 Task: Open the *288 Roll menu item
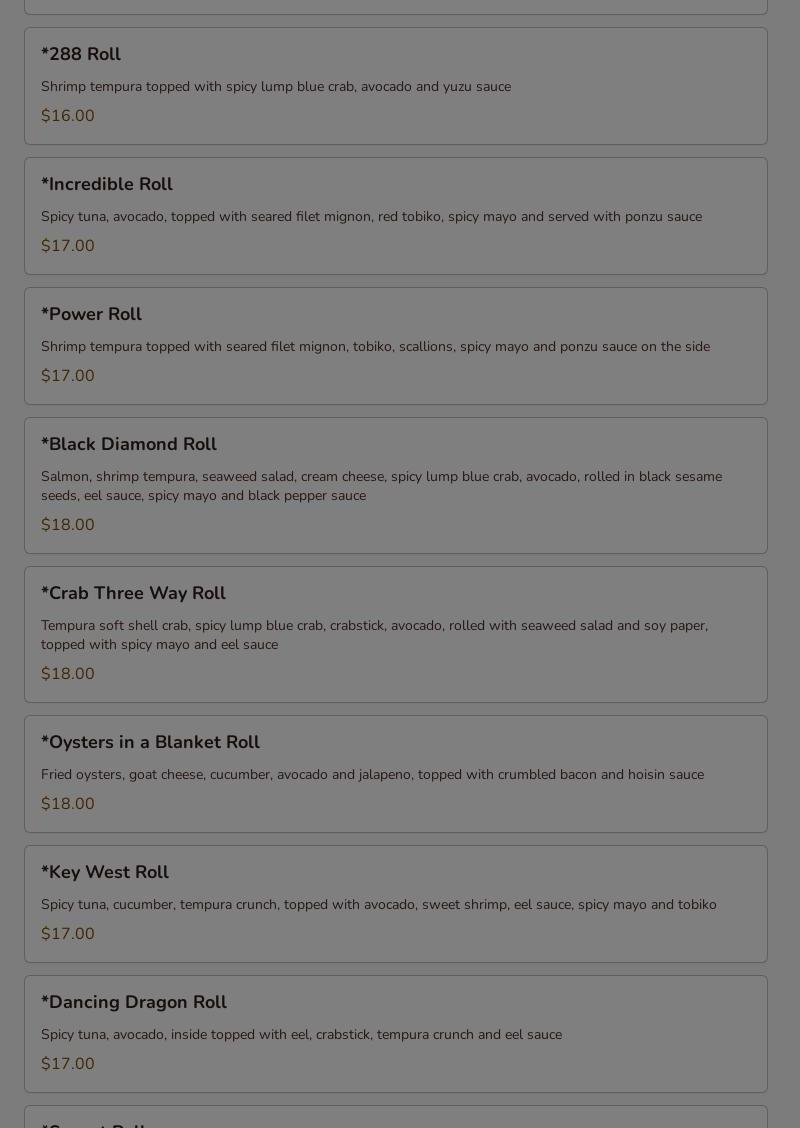point(396,86)
